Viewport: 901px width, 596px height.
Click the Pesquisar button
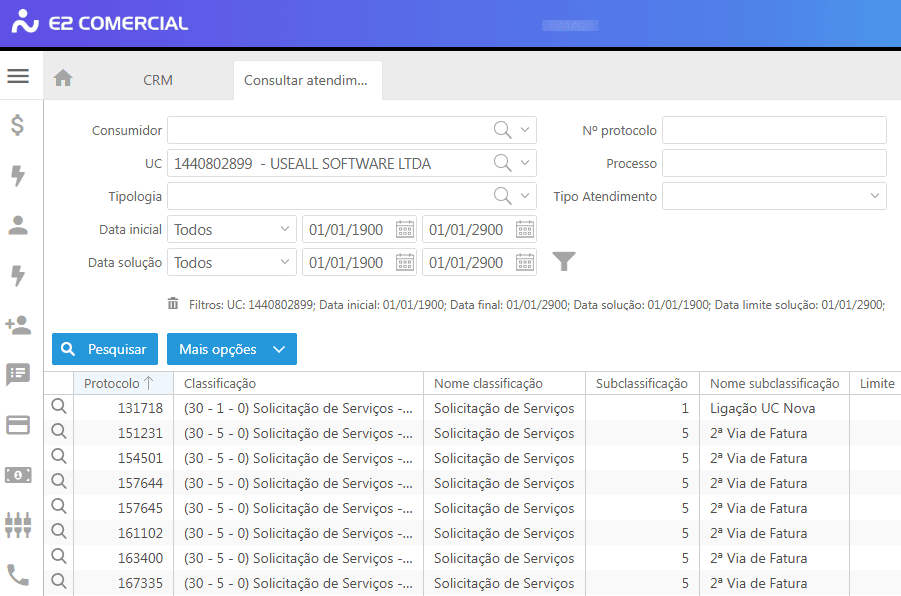click(x=105, y=349)
